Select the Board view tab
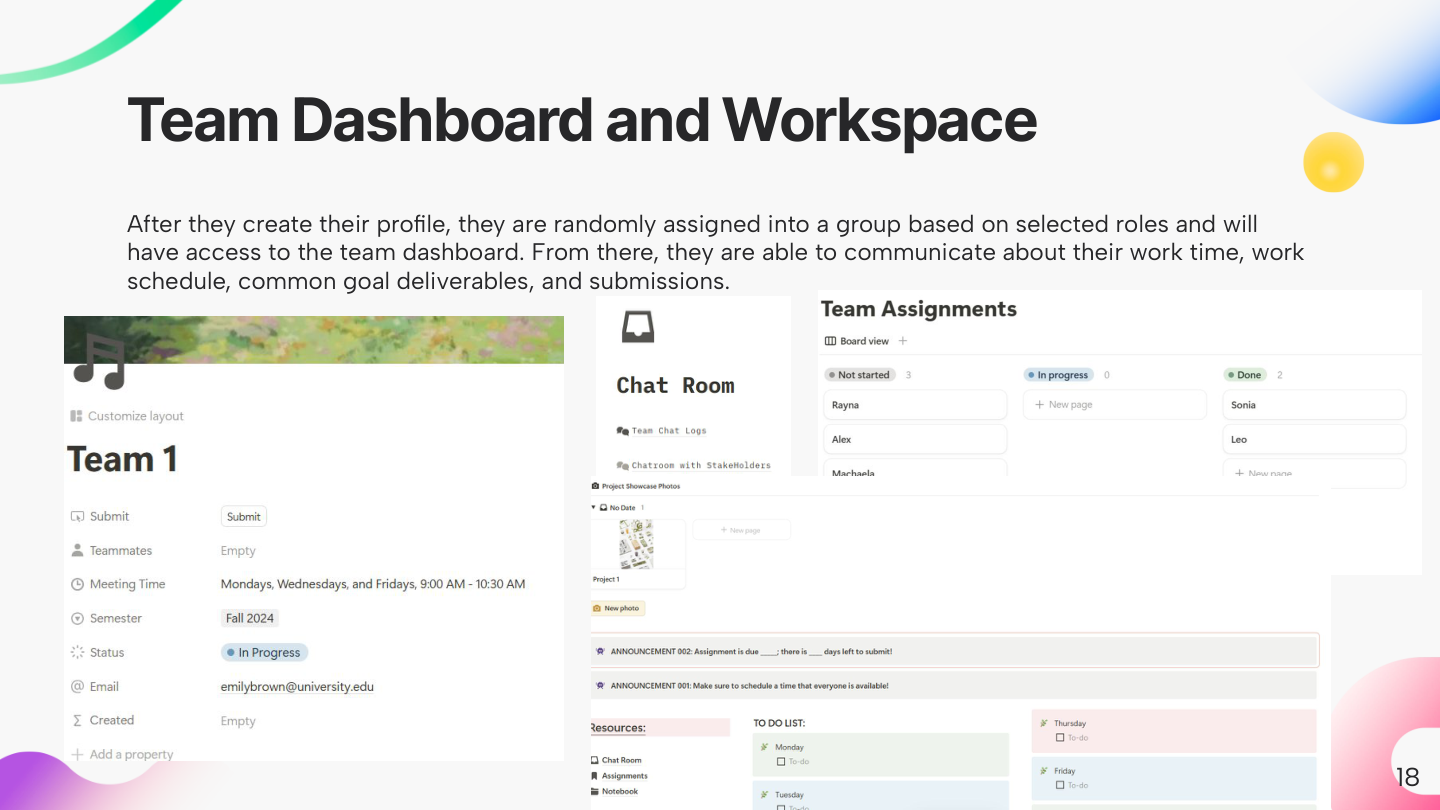 (857, 341)
